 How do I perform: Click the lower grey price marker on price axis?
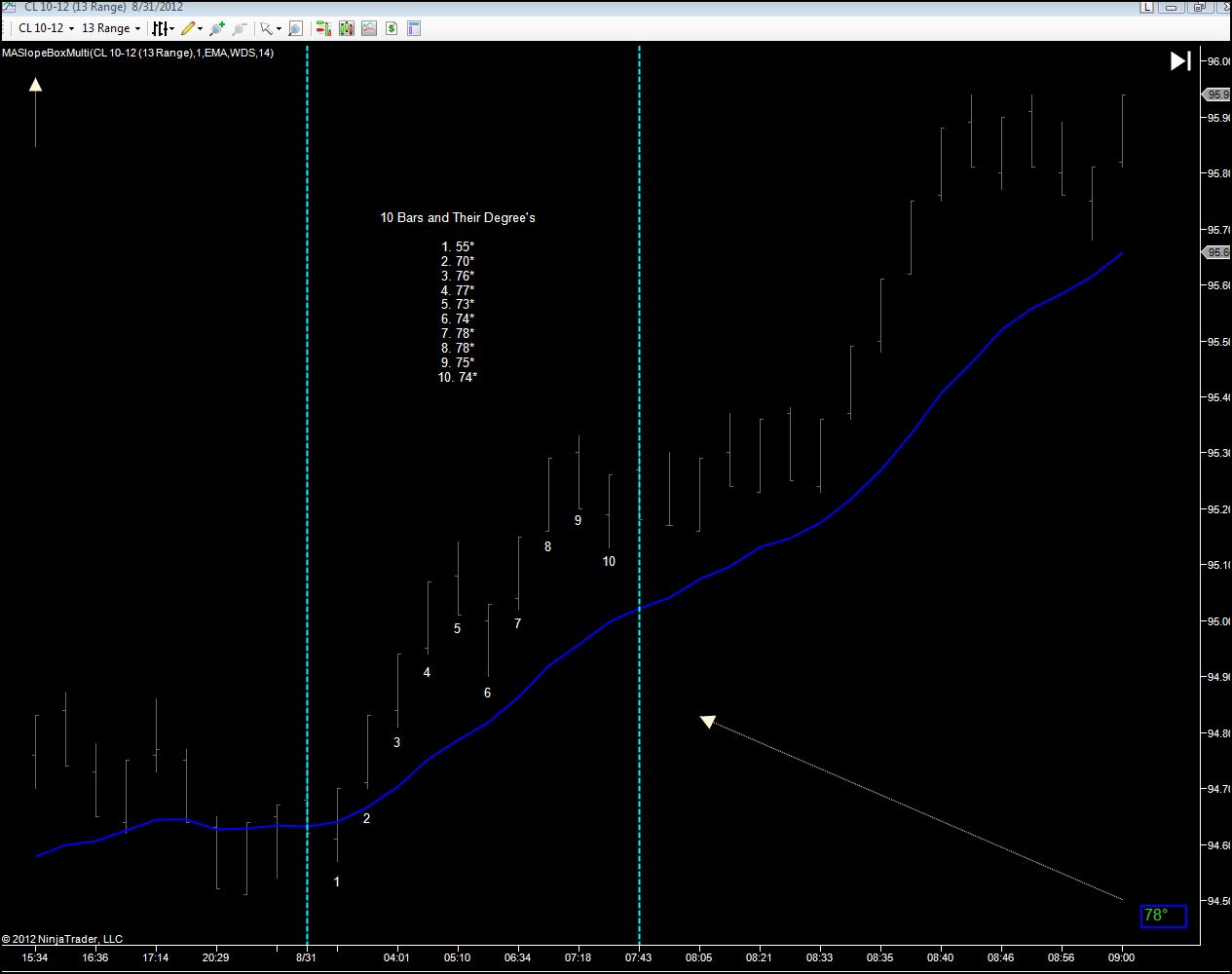1217,252
